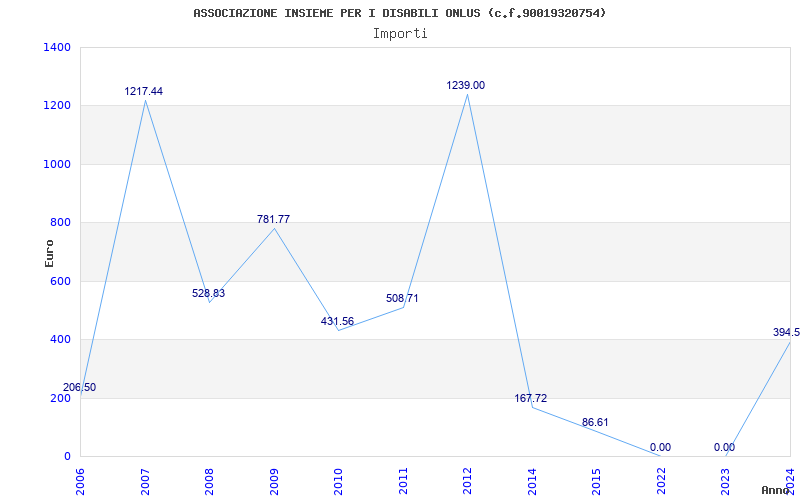Click the 2014 x-axis year
The width and height of the screenshot is (800, 500).
[532, 481]
